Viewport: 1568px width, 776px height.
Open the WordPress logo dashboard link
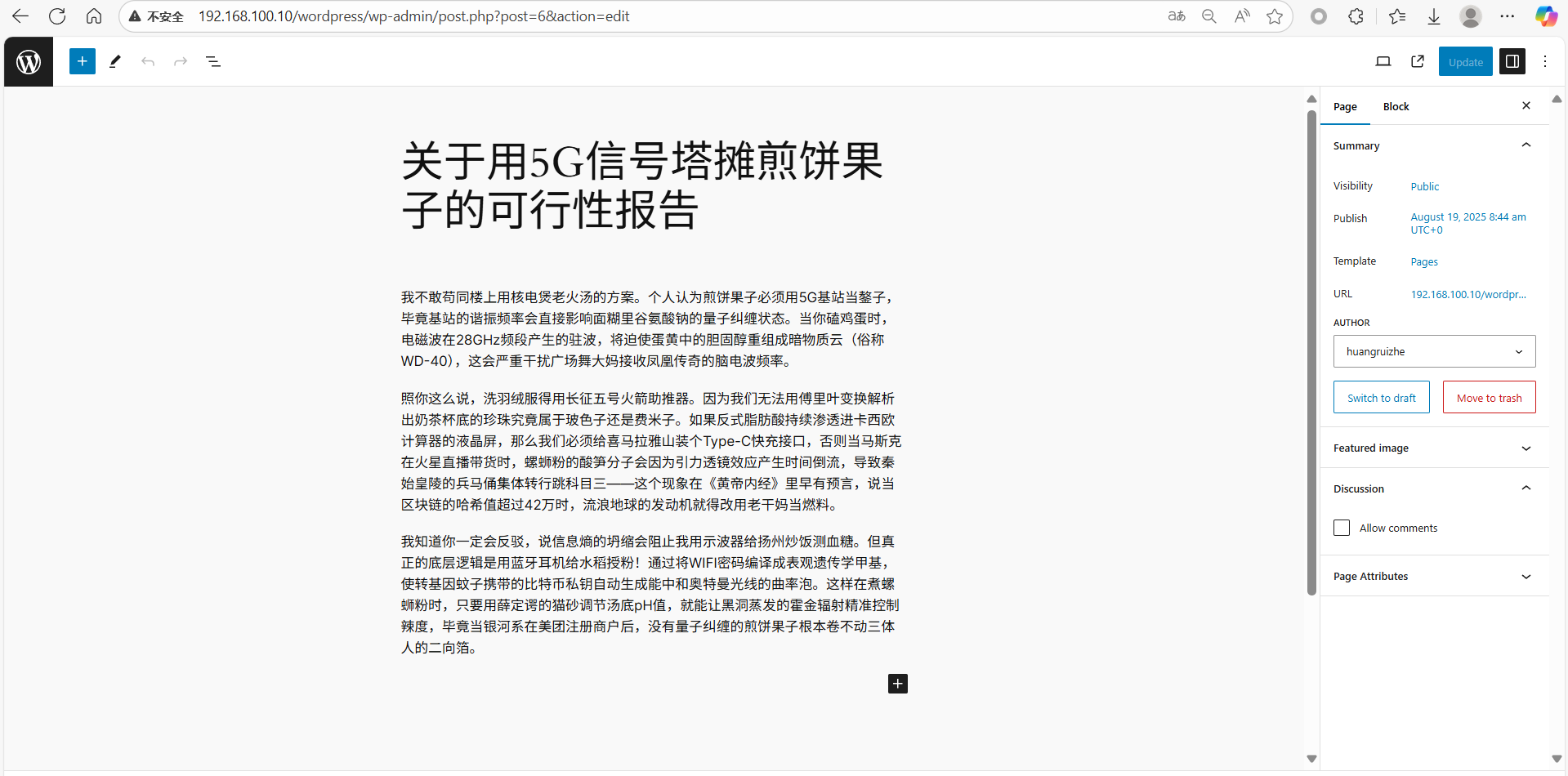(29, 62)
